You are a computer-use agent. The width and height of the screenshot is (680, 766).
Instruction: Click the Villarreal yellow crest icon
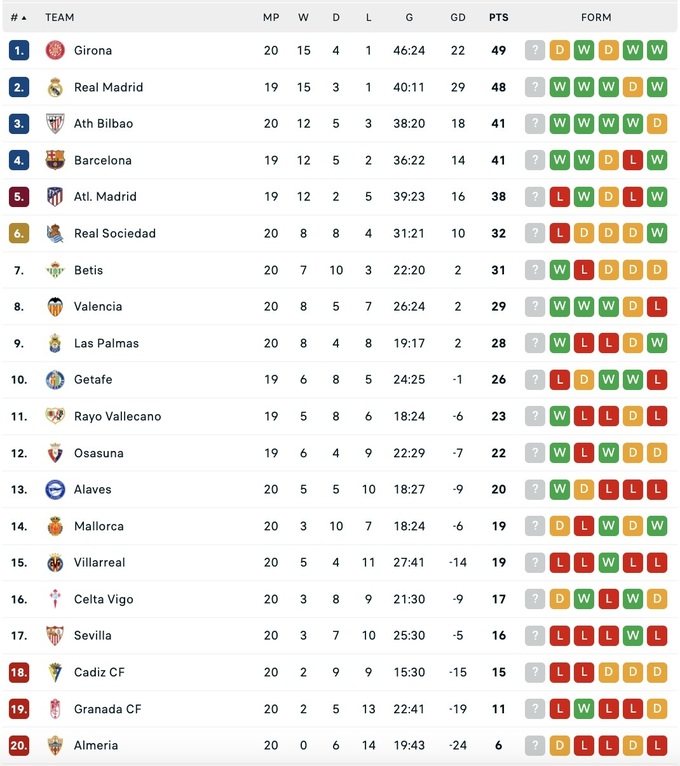click(x=55, y=563)
